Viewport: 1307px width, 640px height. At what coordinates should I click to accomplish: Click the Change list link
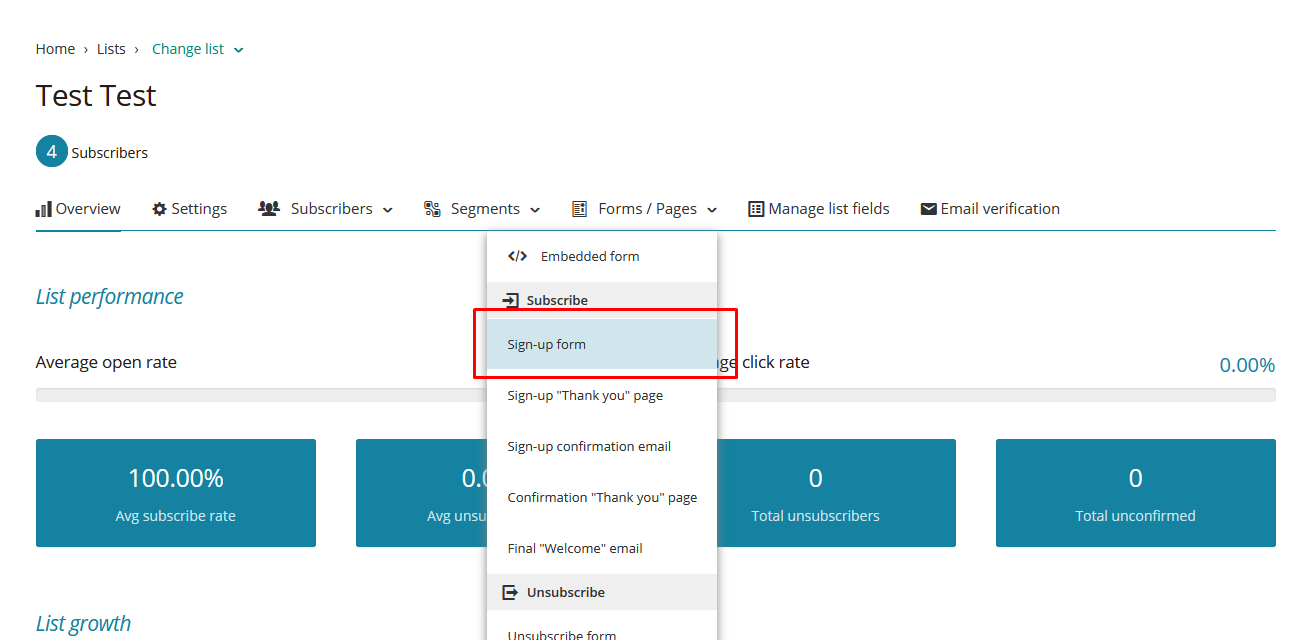[188, 49]
